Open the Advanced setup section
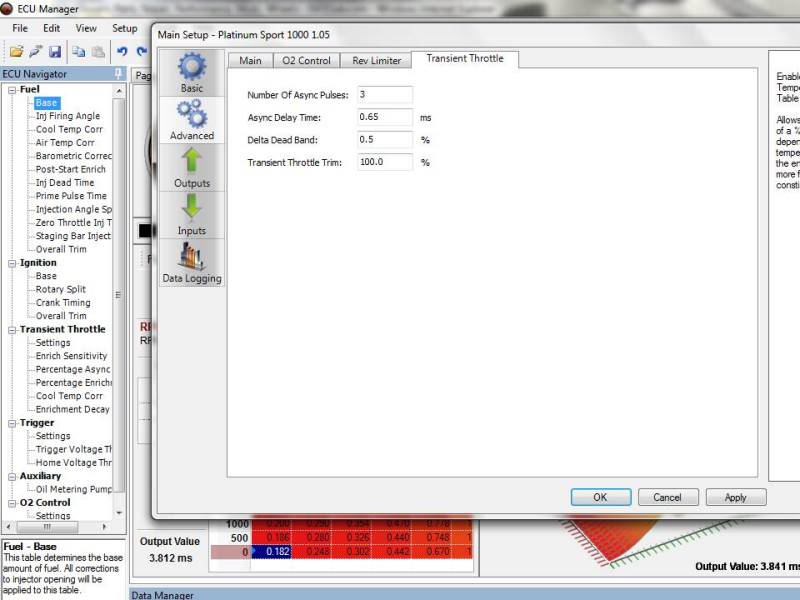800x600 pixels. pyautogui.click(x=192, y=120)
